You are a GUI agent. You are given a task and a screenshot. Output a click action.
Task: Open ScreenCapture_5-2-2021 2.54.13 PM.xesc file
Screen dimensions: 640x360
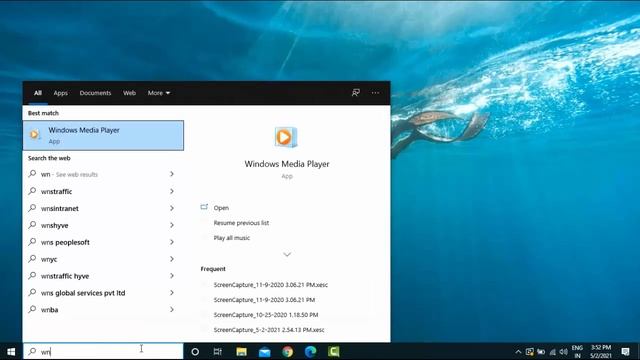click(269, 330)
